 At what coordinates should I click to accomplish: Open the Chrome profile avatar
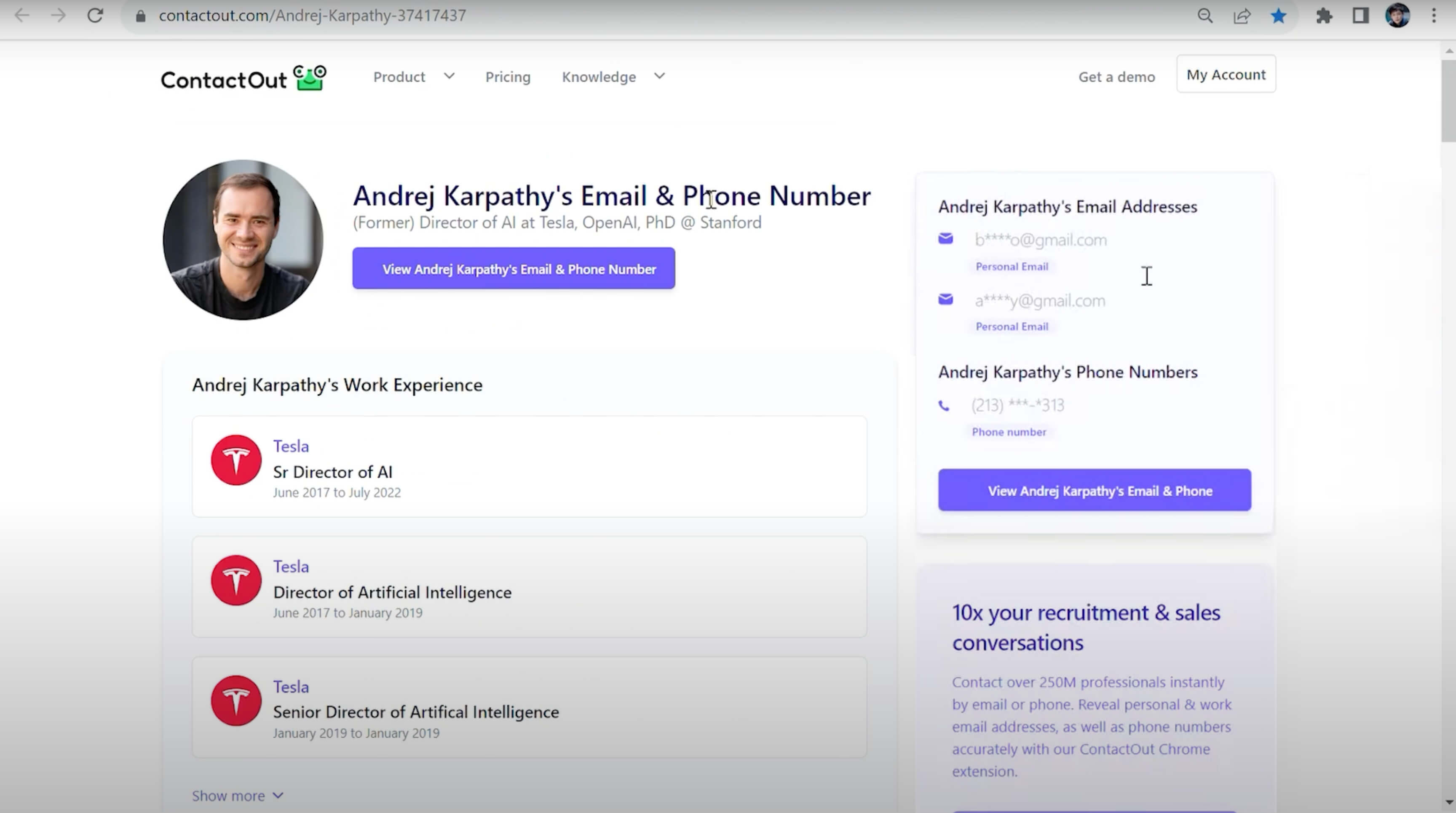tap(1397, 15)
